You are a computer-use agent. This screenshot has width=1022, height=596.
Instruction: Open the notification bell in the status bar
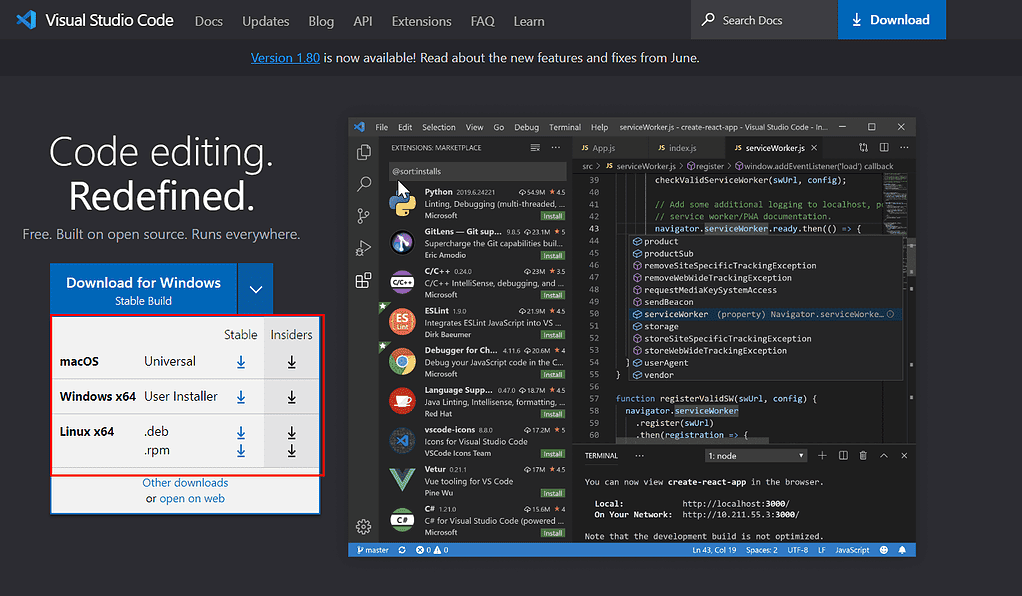point(901,549)
